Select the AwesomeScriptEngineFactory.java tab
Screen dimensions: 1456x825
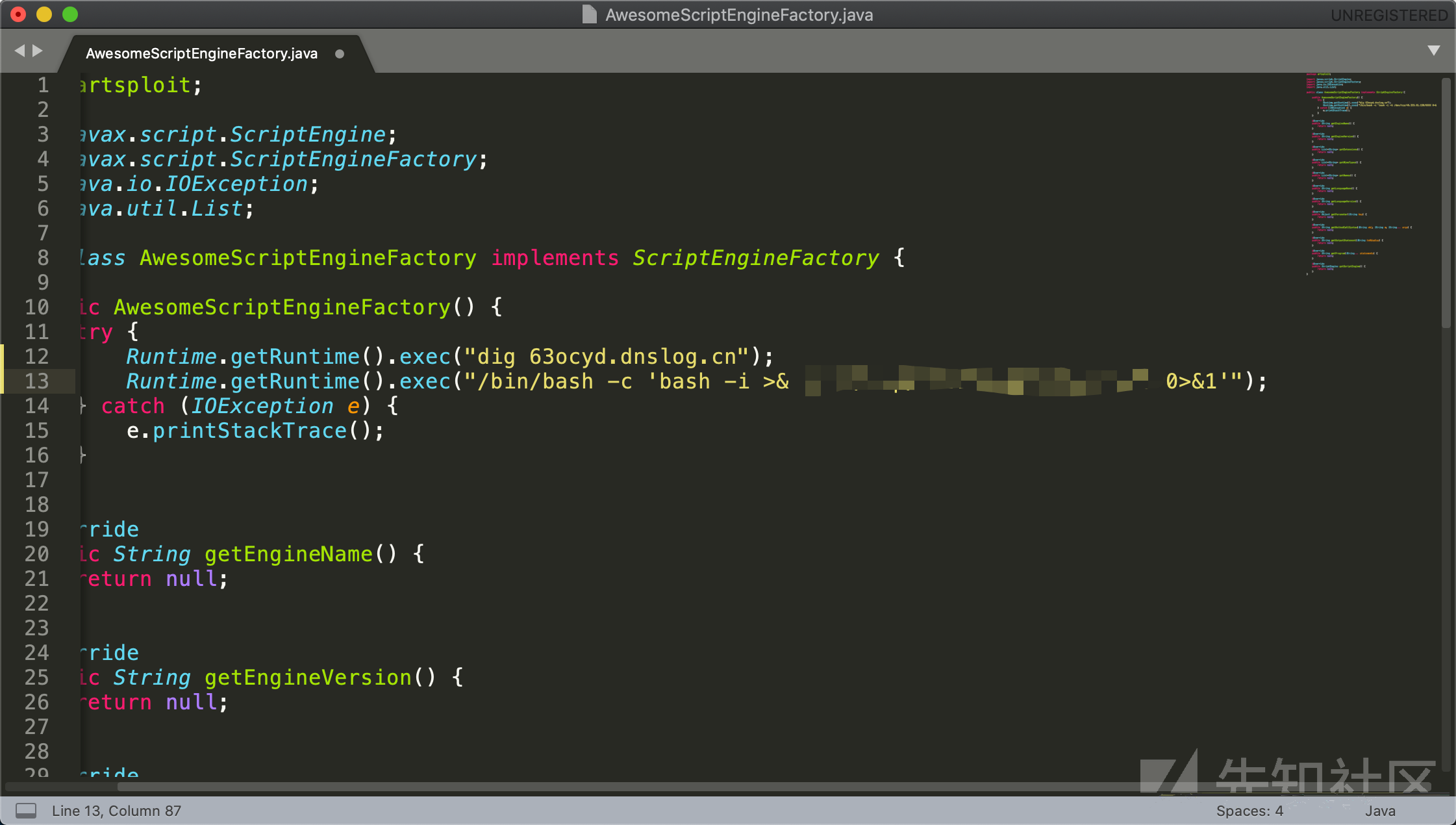[201, 53]
